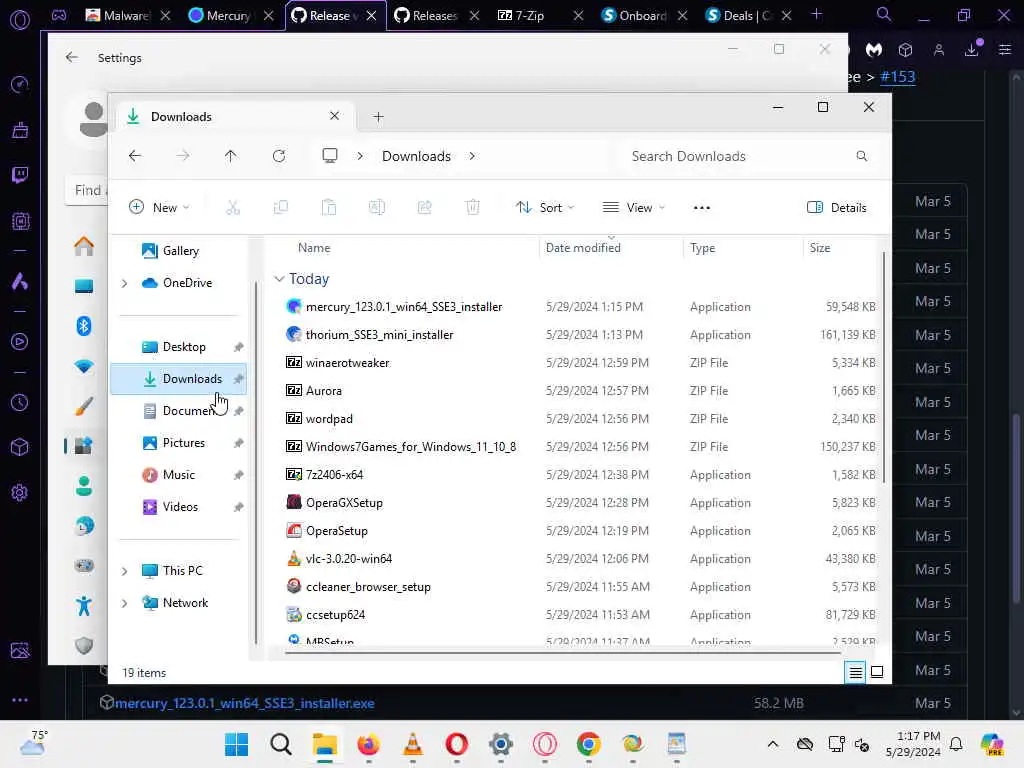Click the Explorer horizontal scrollbar

click(x=563, y=652)
